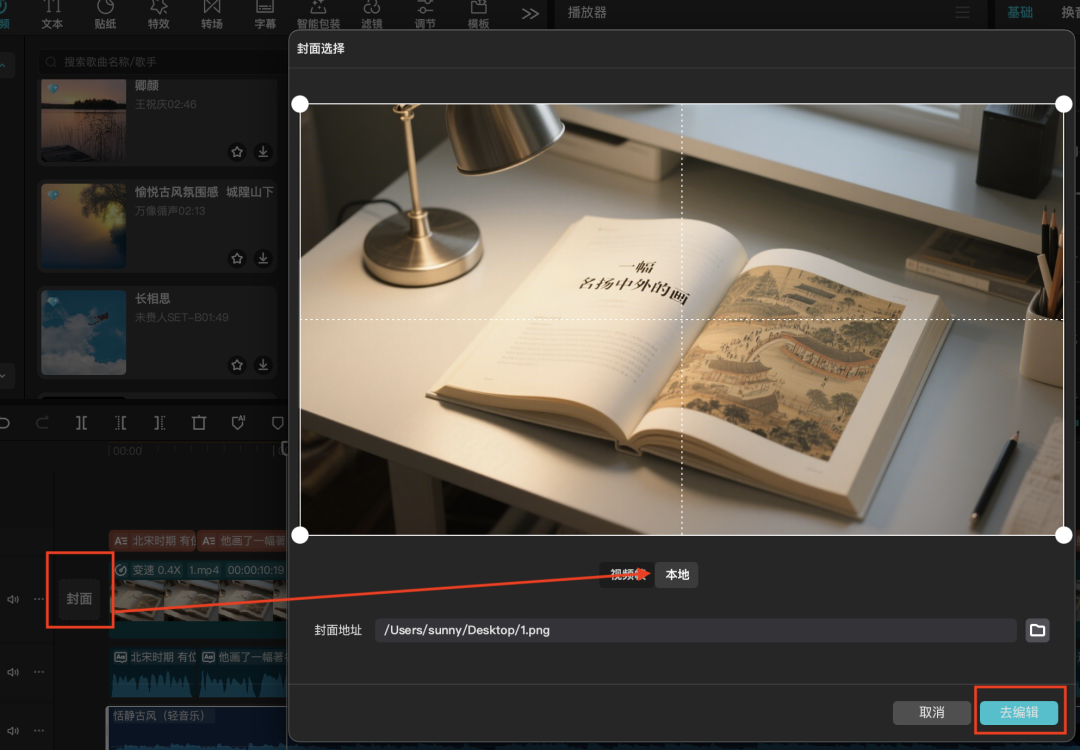Open the 字幕 (Captions) panel
This screenshot has height=750, width=1080.
265,14
